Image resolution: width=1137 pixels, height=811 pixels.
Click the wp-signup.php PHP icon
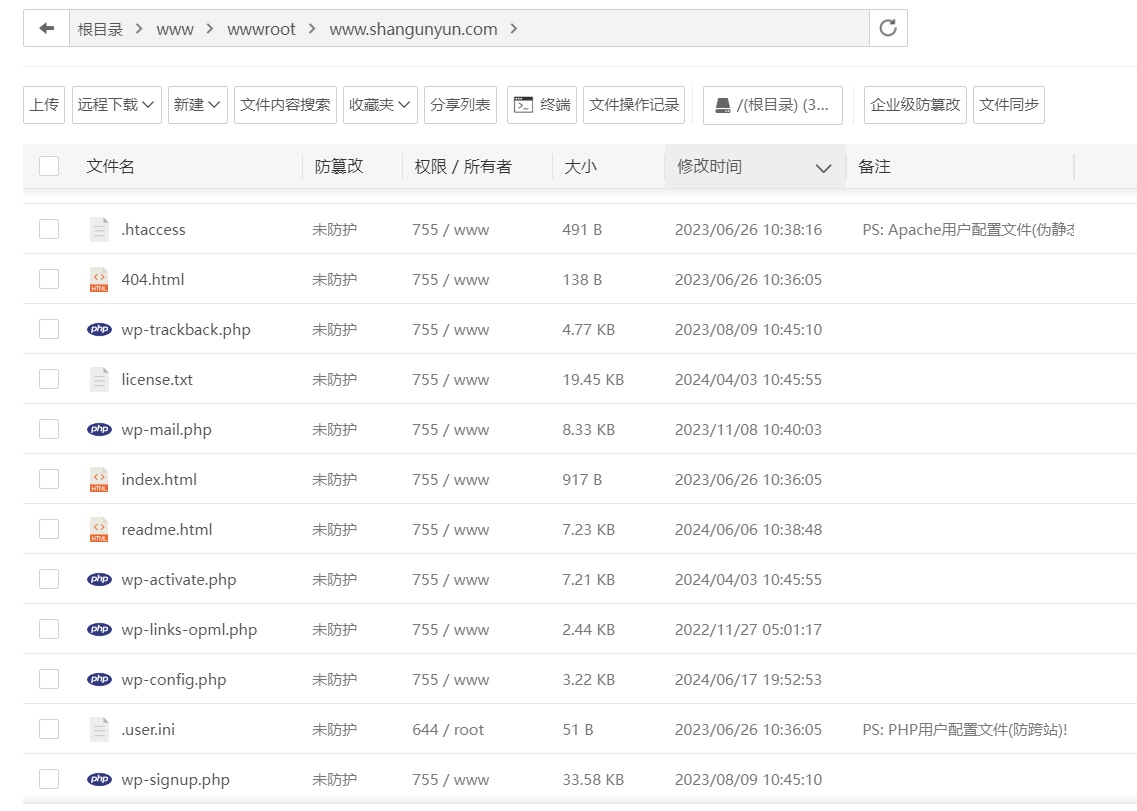point(99,780)
